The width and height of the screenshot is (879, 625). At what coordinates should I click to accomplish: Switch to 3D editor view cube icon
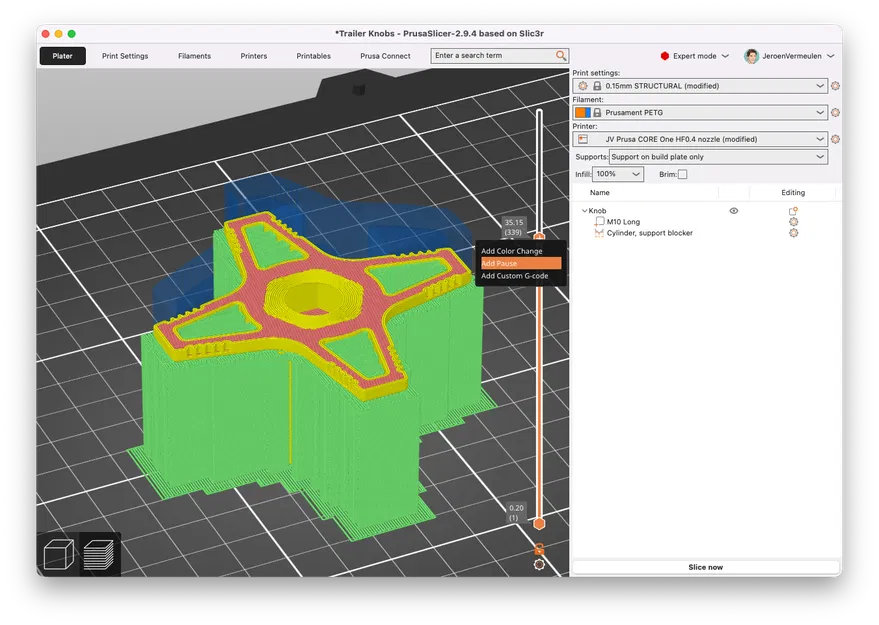[59, 554]
